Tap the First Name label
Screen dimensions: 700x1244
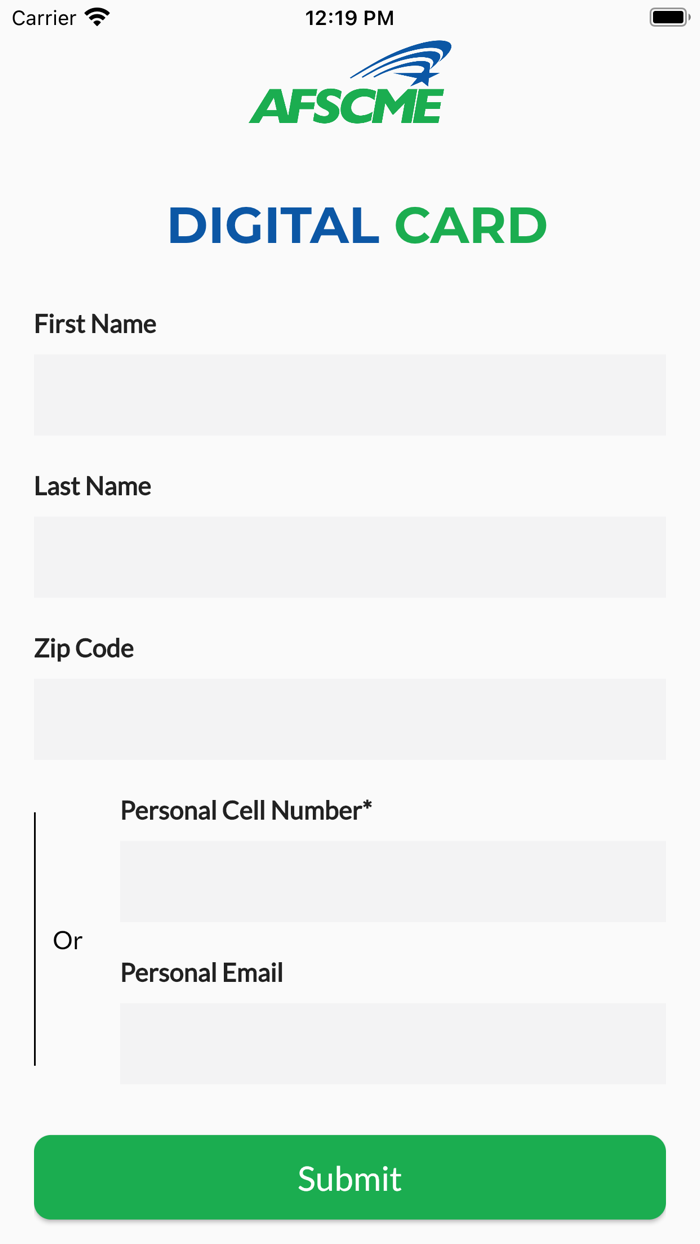coord(95,324)
